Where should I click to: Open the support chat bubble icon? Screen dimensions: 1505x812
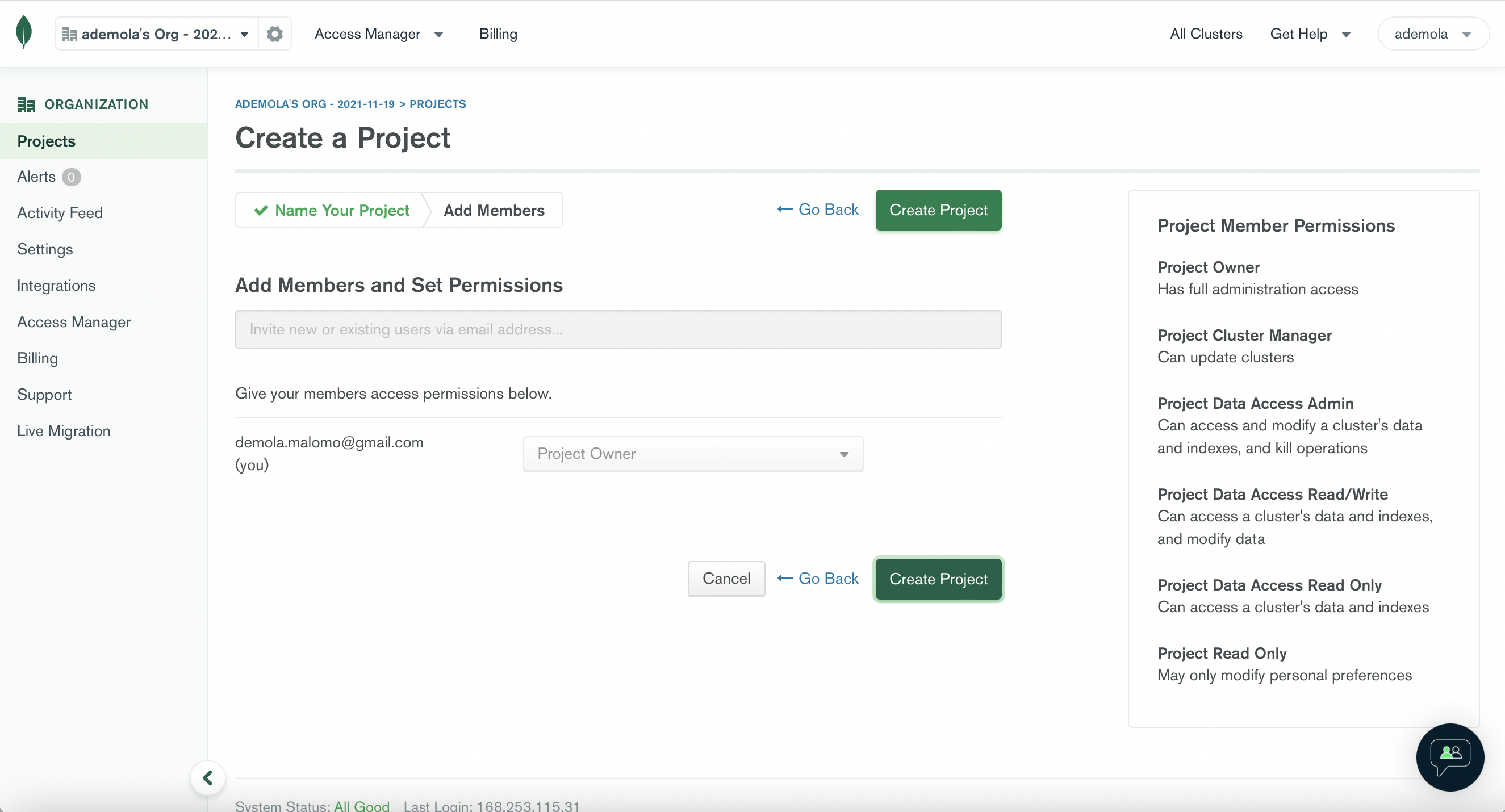[x=1449, y=756]
